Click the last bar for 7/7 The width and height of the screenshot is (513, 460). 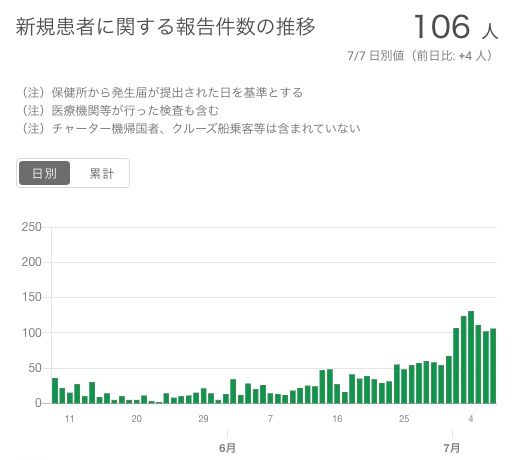(493, 366)
